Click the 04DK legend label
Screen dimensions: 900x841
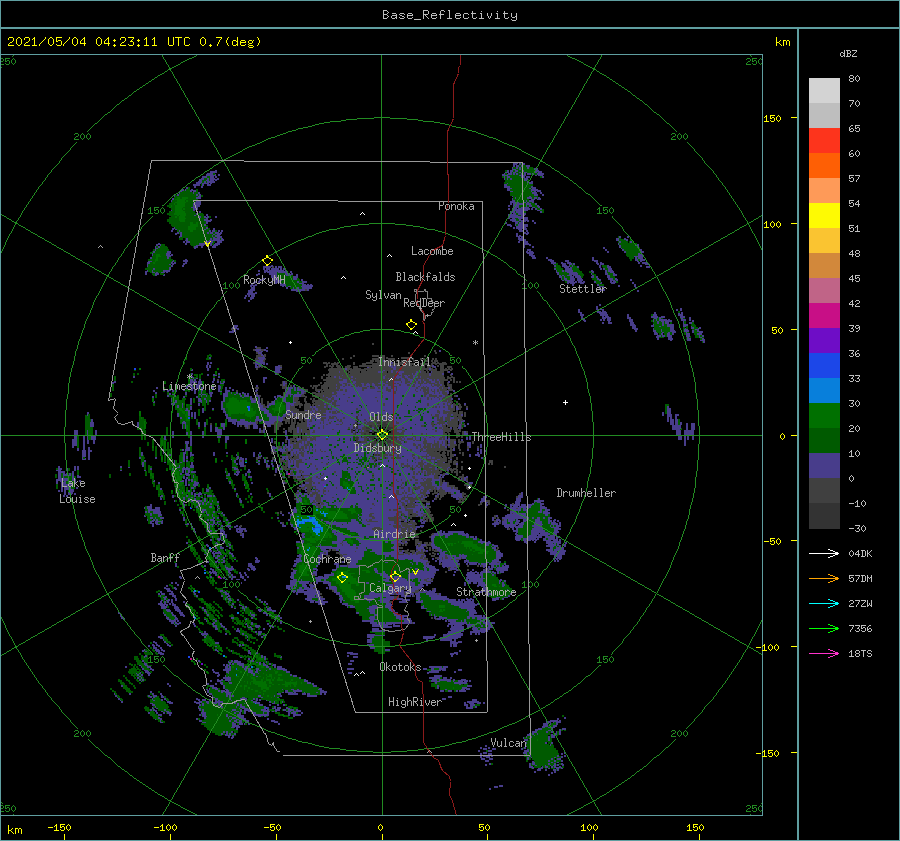coord(860,553)
